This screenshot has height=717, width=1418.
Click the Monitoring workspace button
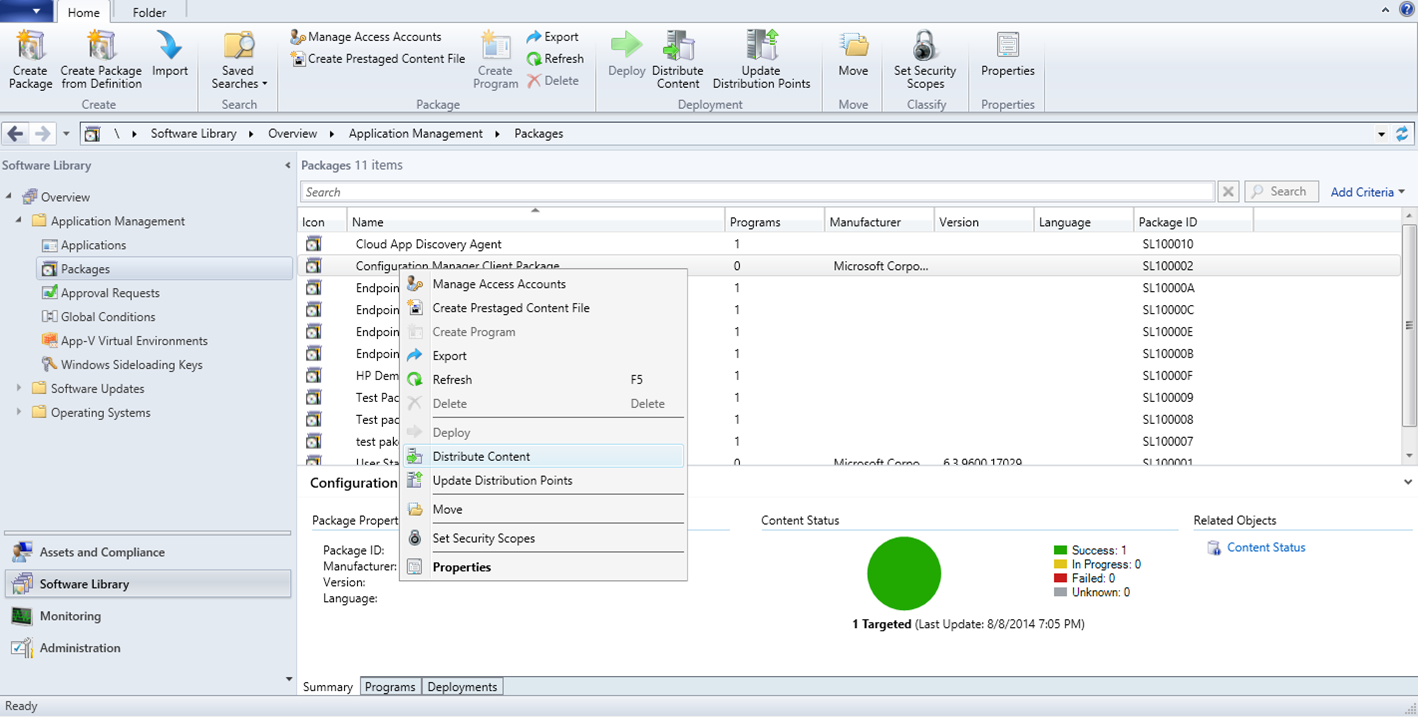click(x=70, y=616)
